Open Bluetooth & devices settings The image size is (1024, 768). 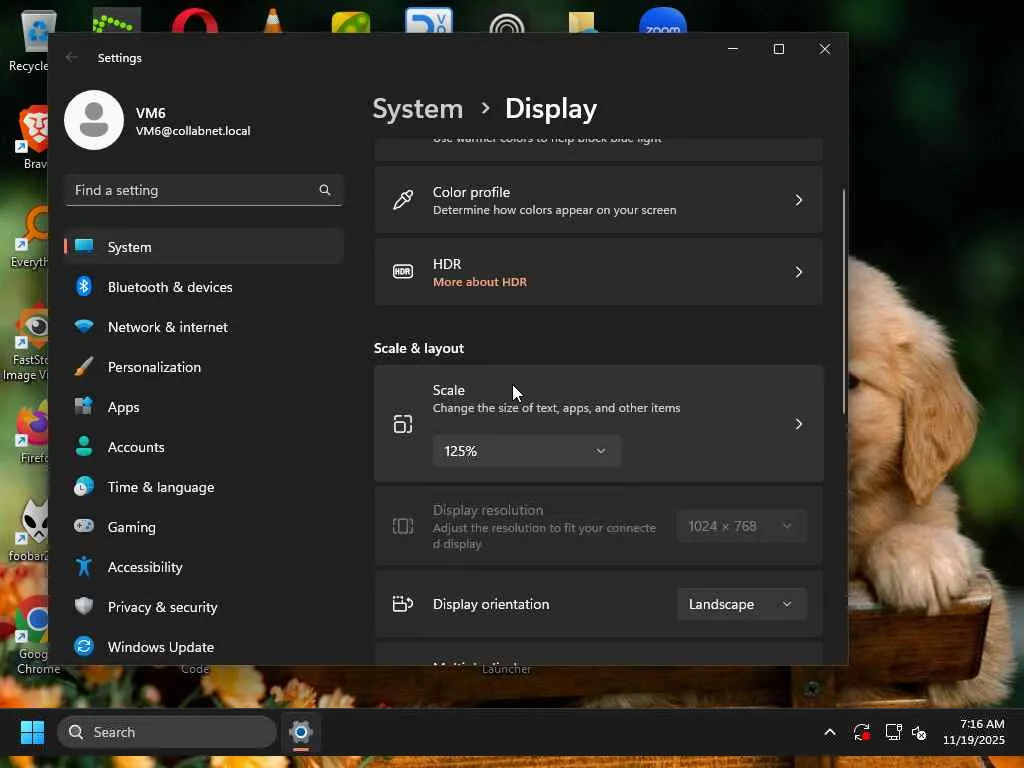coord(204,287)
